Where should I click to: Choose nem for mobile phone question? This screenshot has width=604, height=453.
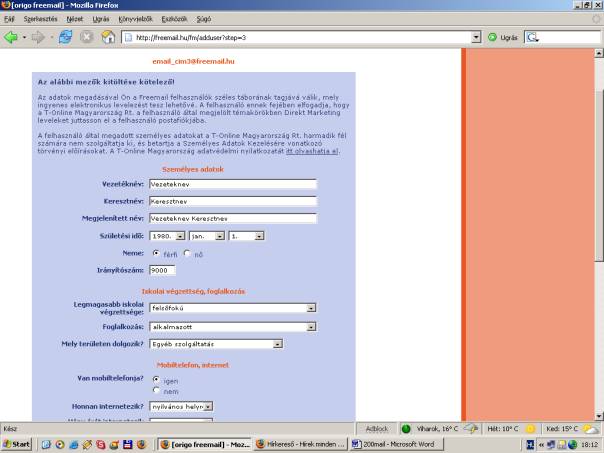pyautogui.click(x=155, y=390)
